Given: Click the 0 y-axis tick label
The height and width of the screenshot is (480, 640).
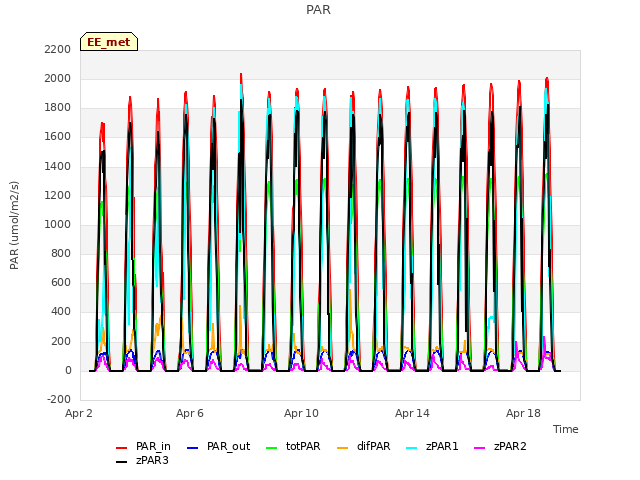Looking at the screenshot, I should click(68, 370).
